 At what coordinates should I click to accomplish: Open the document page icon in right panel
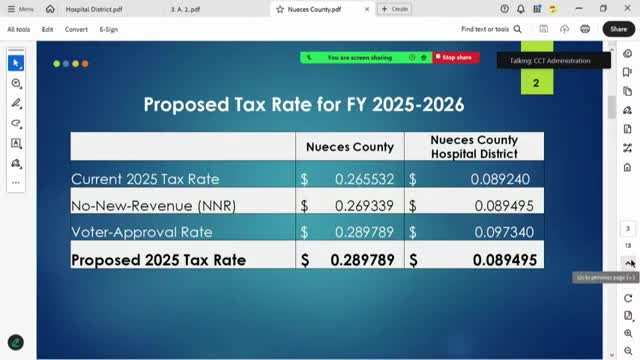627,129
